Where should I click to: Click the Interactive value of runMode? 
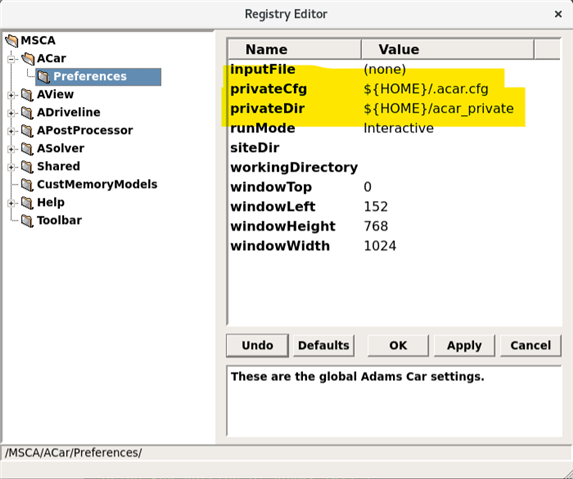pyautogui.click(x=399, y=128)
